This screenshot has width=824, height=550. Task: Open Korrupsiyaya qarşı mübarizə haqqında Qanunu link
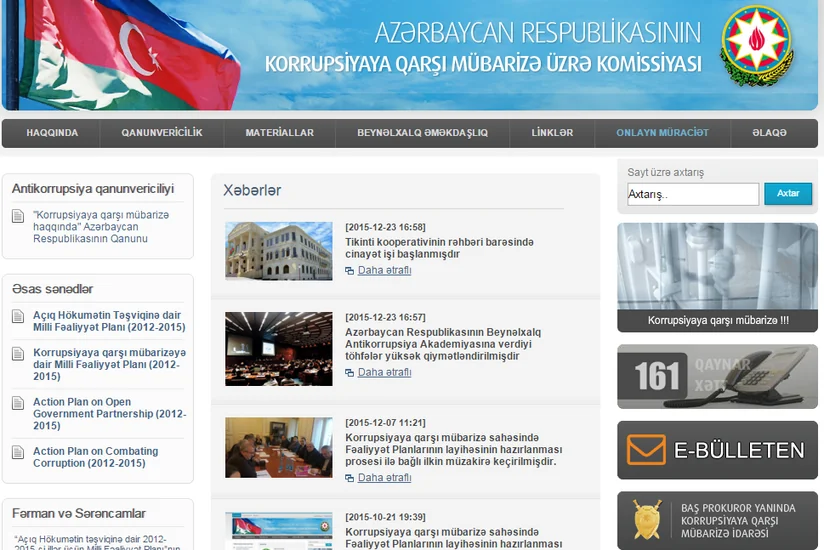101,227
